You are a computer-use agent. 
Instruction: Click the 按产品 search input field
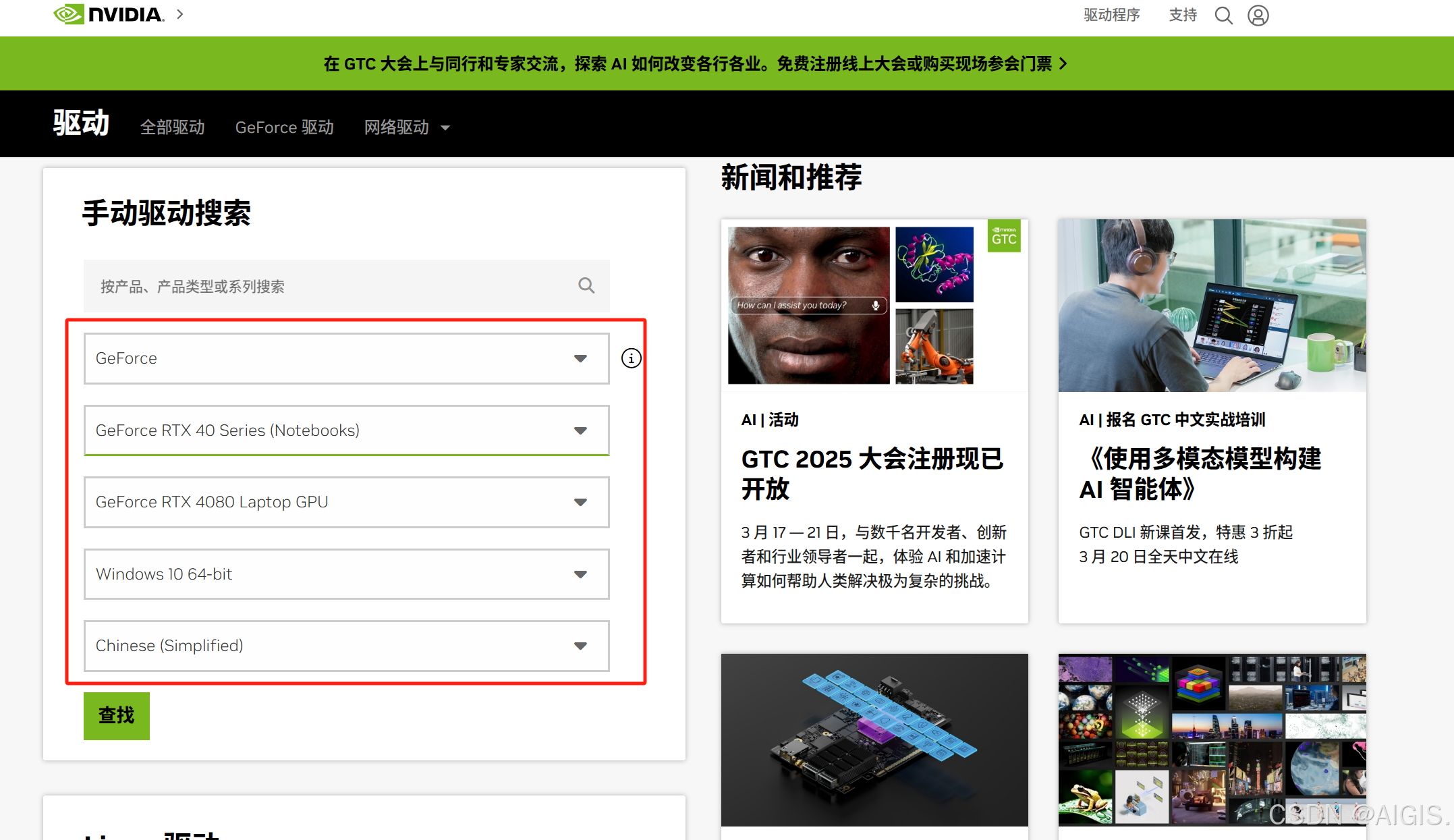pos(331,286)
